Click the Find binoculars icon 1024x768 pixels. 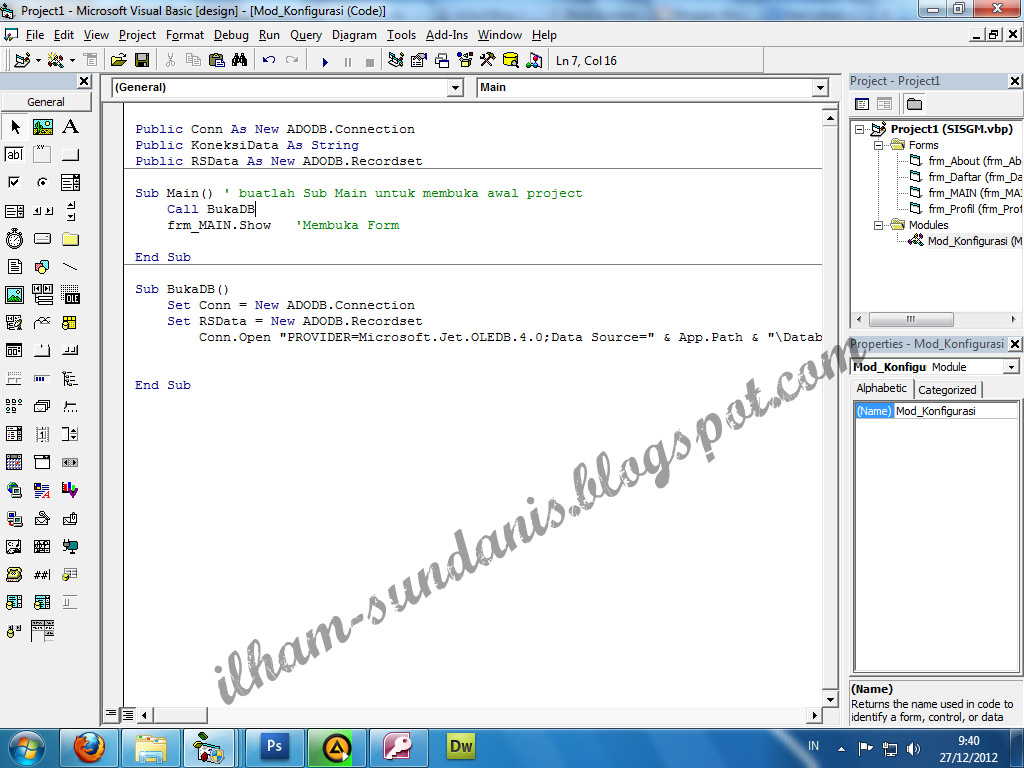[240, 61]
